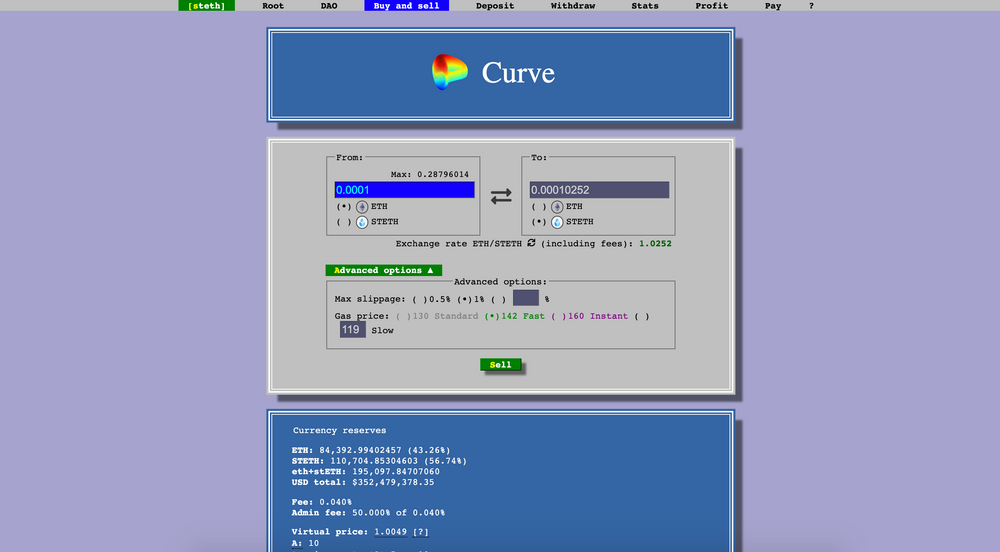The height and width of the screenshot is (552, 1000).
Task: Refresh the exchange rate direction icon
Action: (x=531, y=243)
